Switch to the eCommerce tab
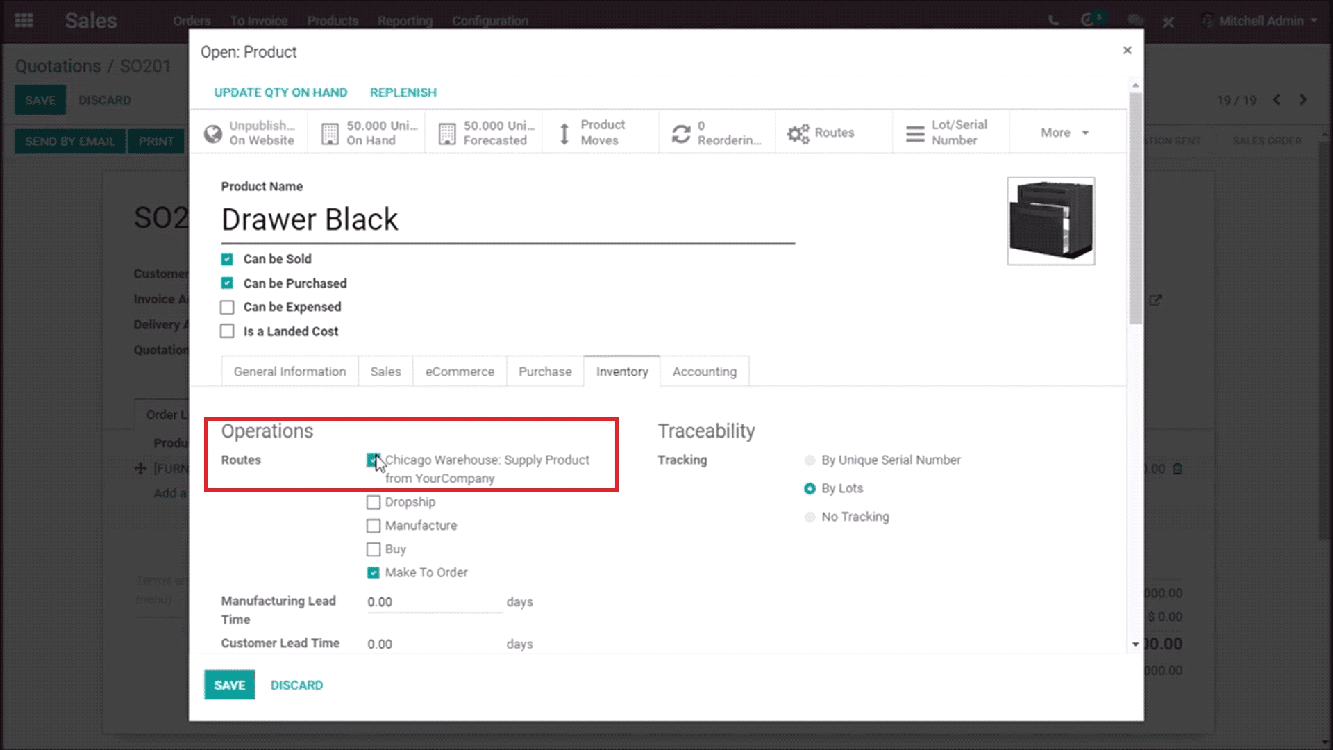This screenshot has width=1333, height=750. [460, 371]
